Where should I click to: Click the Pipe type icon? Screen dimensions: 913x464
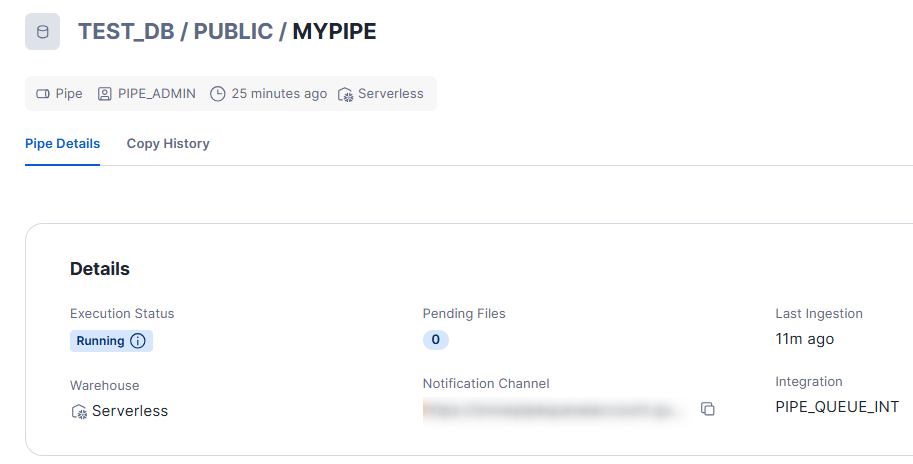click(43, 94)
